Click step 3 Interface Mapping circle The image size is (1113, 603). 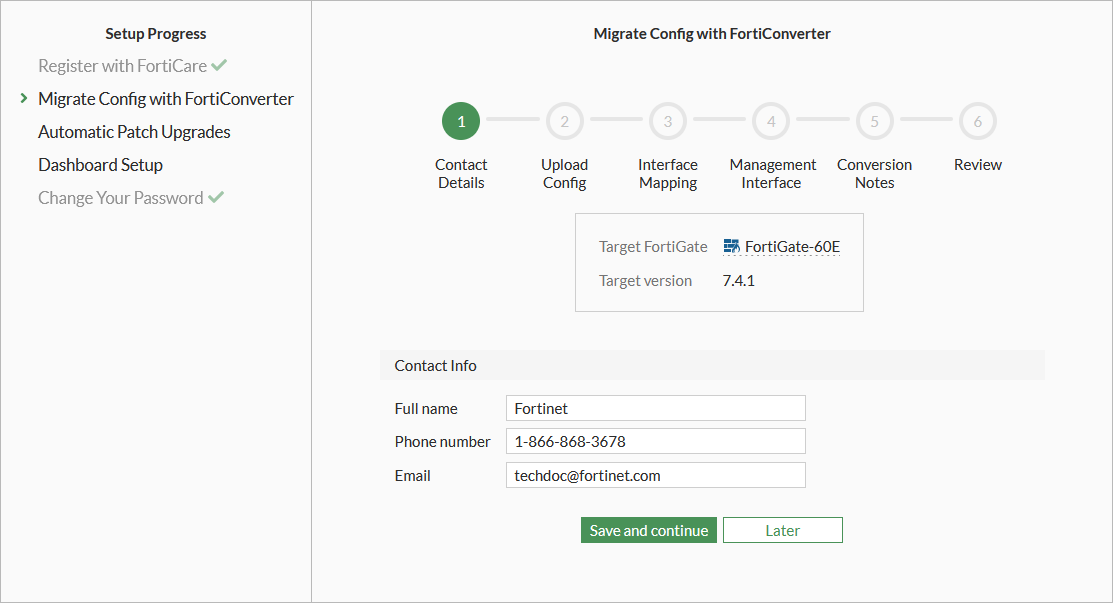(668, 122)
